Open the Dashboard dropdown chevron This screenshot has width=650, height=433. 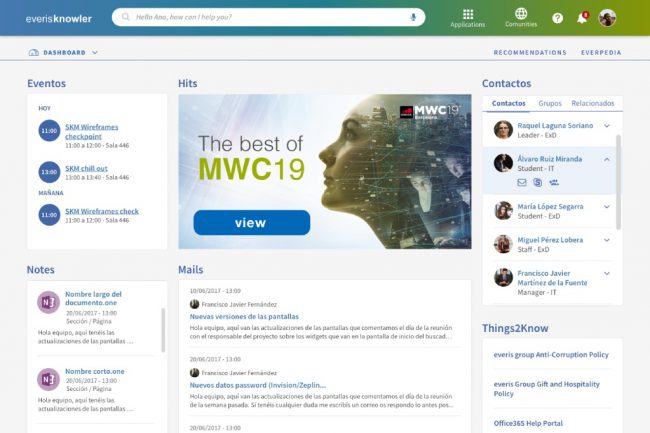tap(95, 53)
